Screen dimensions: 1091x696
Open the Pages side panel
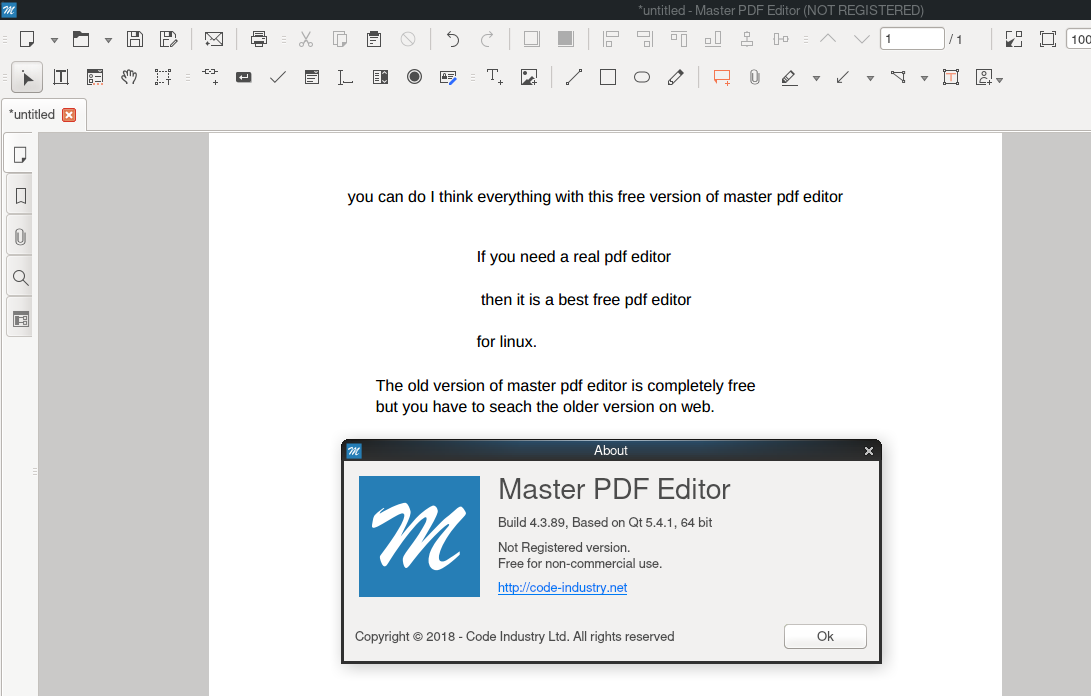tap(20, 155)
